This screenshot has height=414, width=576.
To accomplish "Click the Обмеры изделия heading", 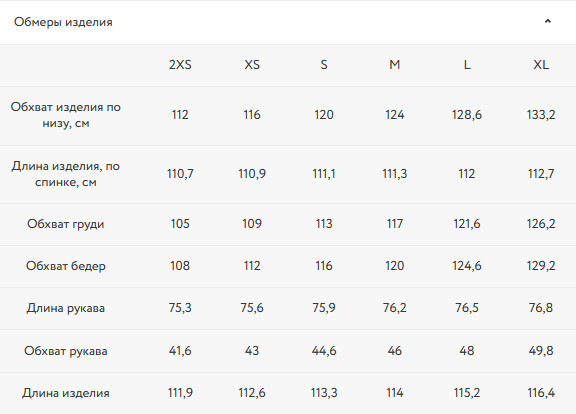I will [x=63, y=22].
